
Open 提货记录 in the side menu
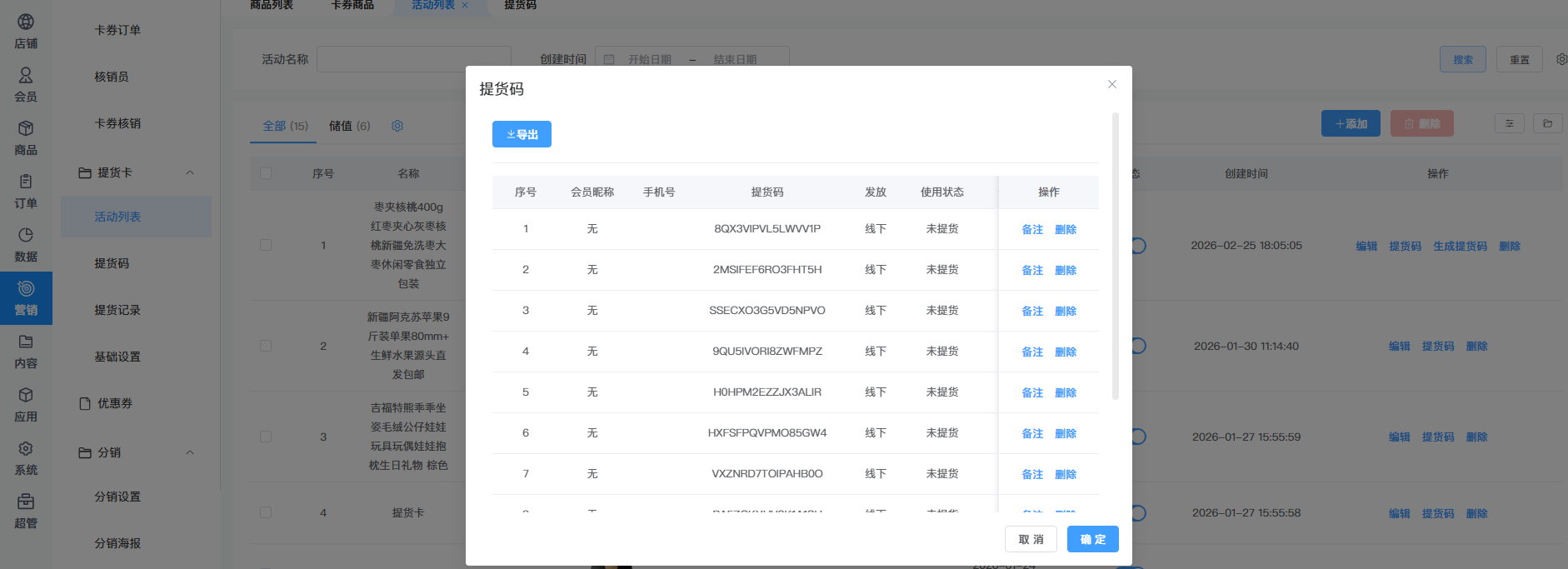pos(117,310)
